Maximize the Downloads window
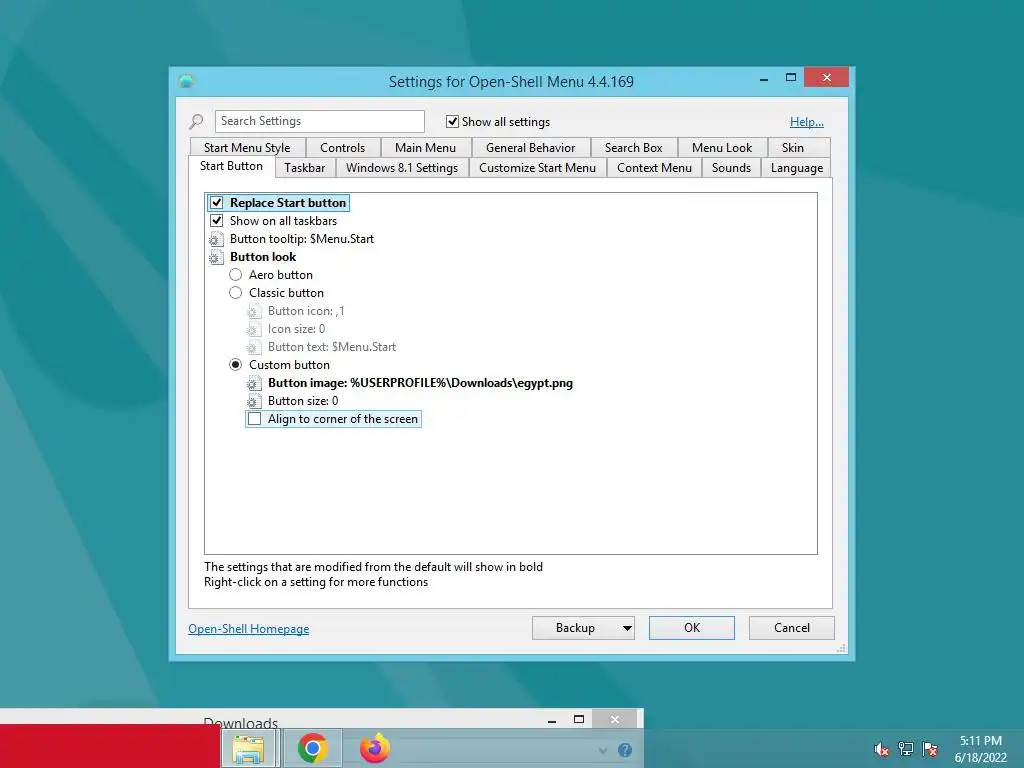The height and width of the screenshot is (768, 1024). click(579, 720)
